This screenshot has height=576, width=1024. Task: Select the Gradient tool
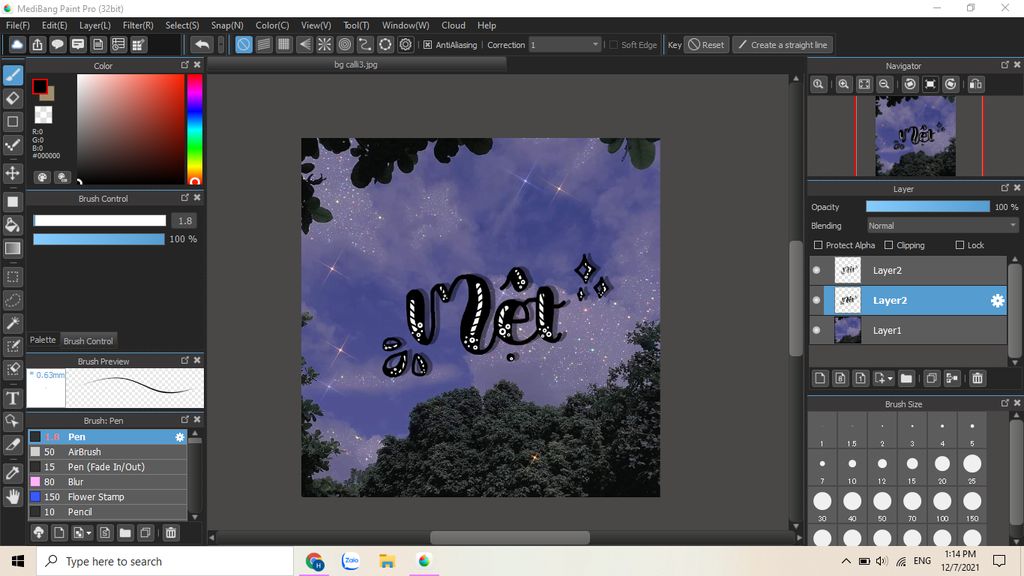pyautogui.click(x=12, y=248)
